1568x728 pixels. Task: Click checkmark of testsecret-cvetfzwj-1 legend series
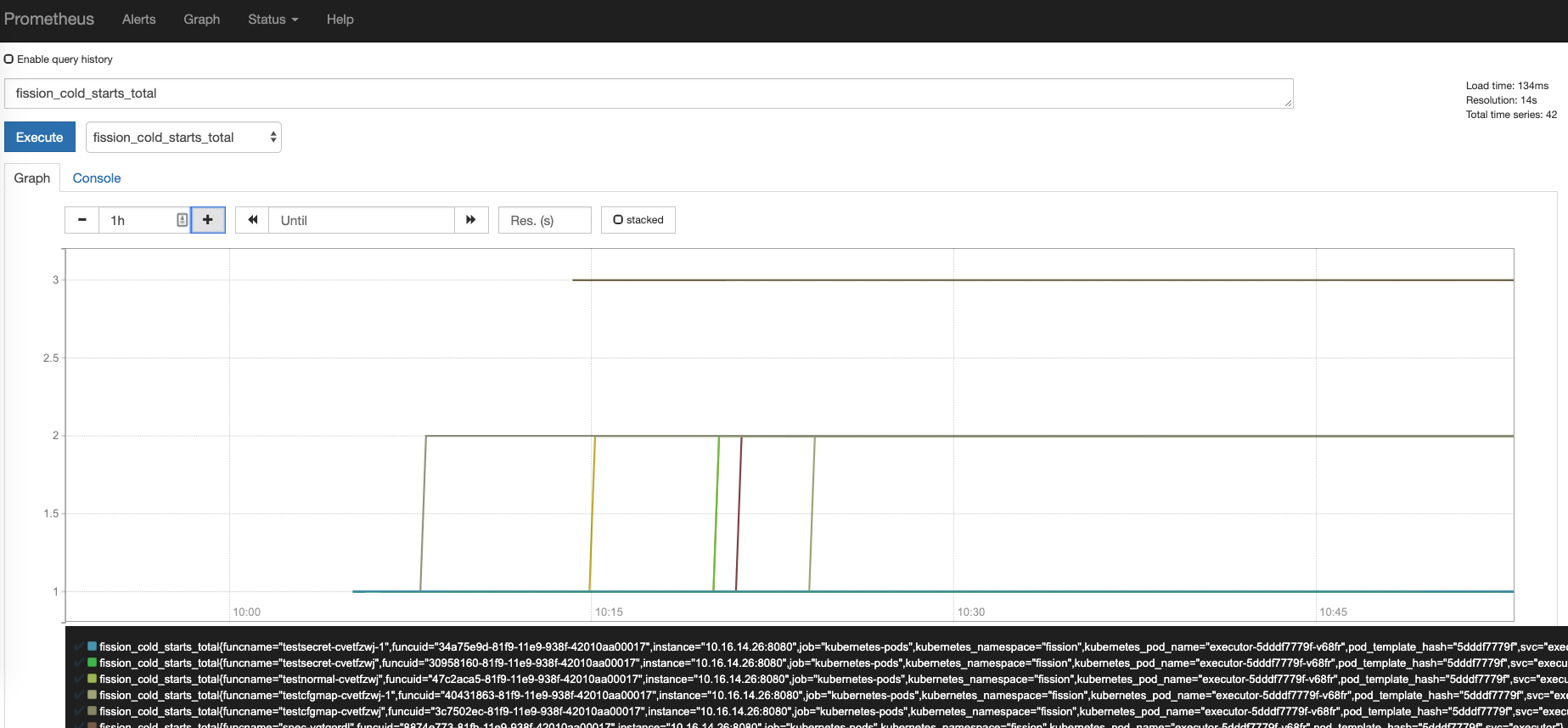(79, 647)
